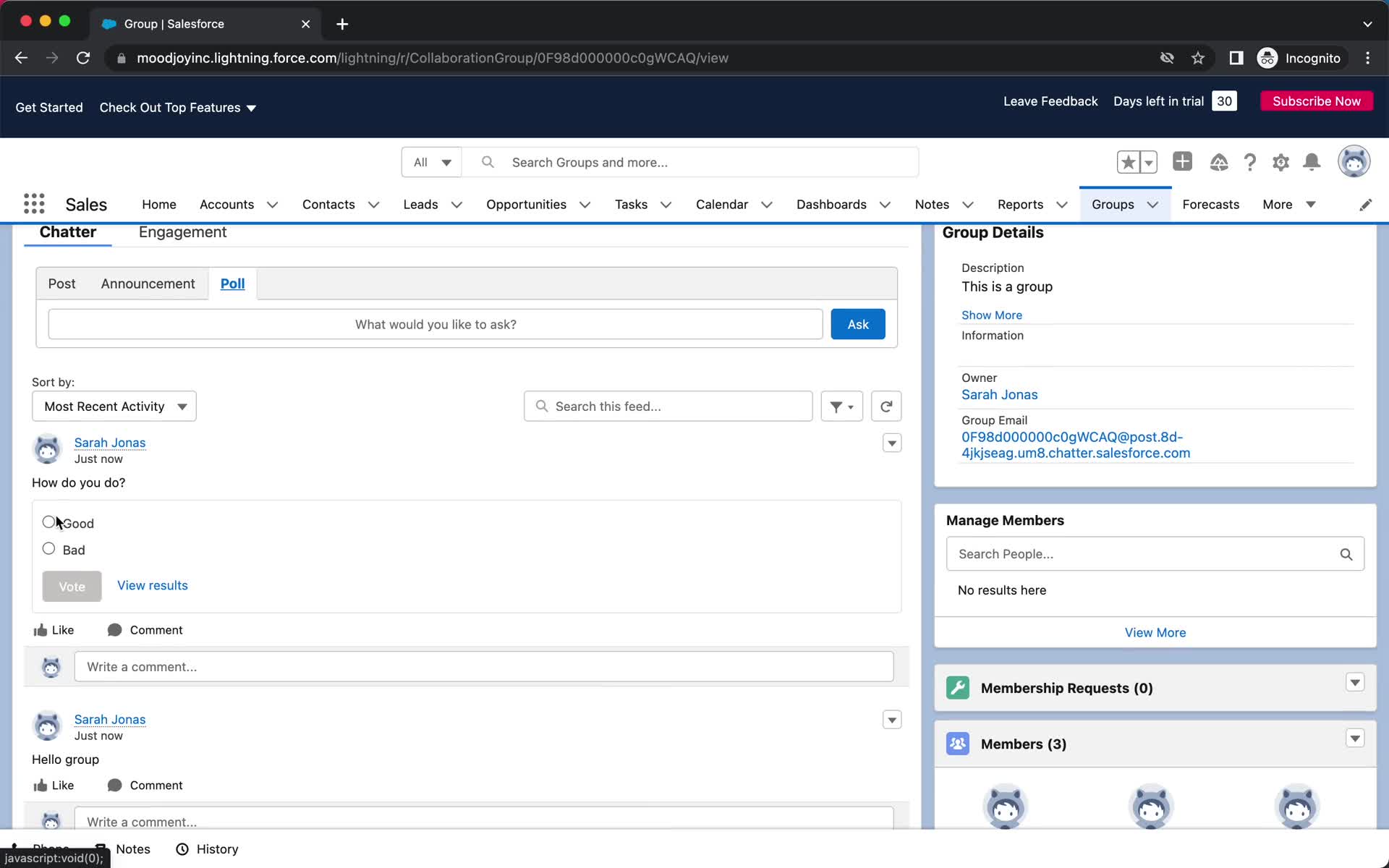Click the Vote button
1389x868 pixels.
[x=72, y=587]
